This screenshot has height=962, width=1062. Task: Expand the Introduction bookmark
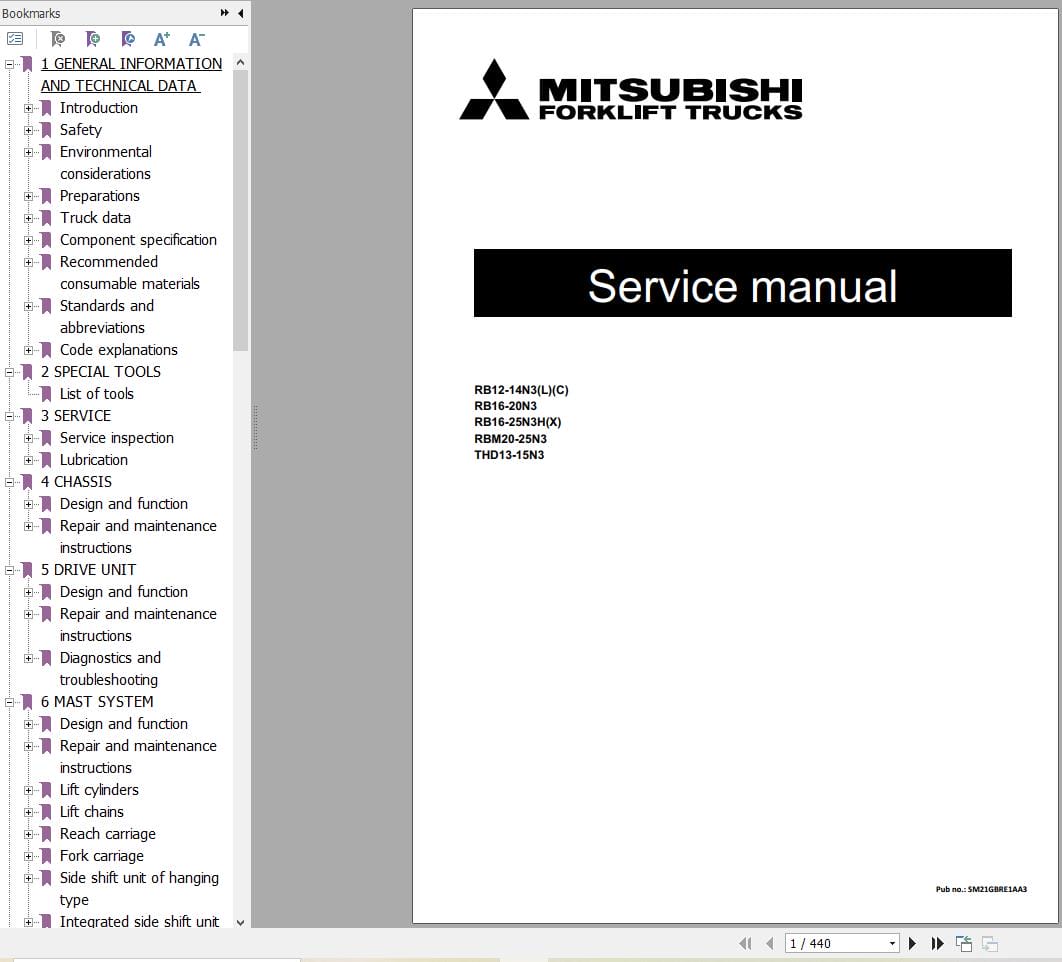tap(28, 108)
